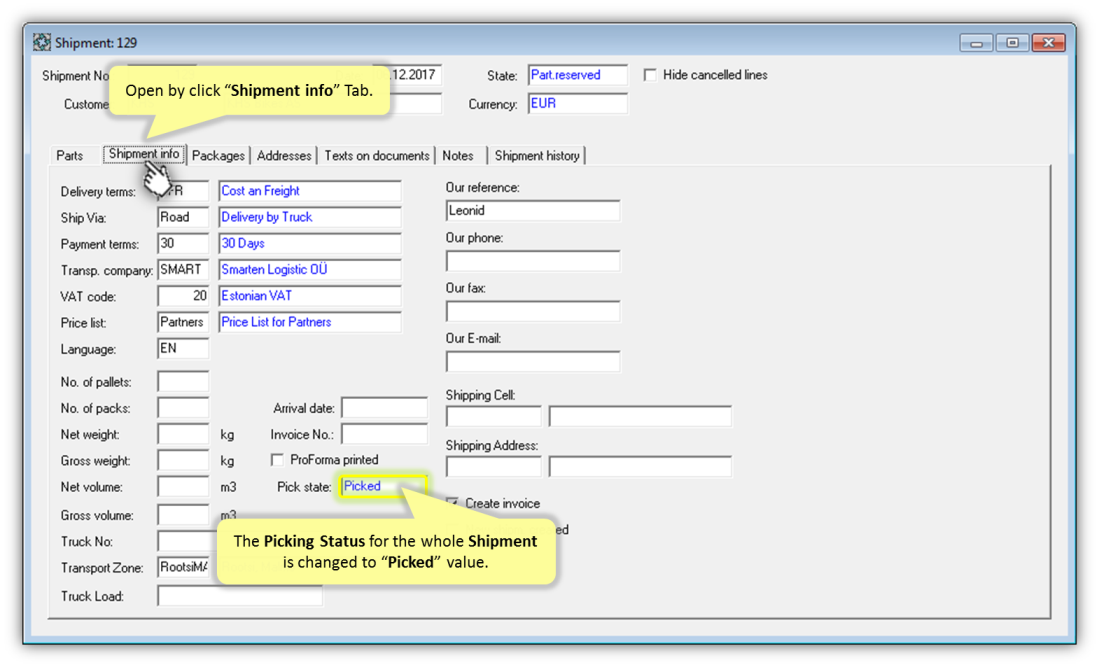View the Shipment history tab

click(x=537, y=156)
